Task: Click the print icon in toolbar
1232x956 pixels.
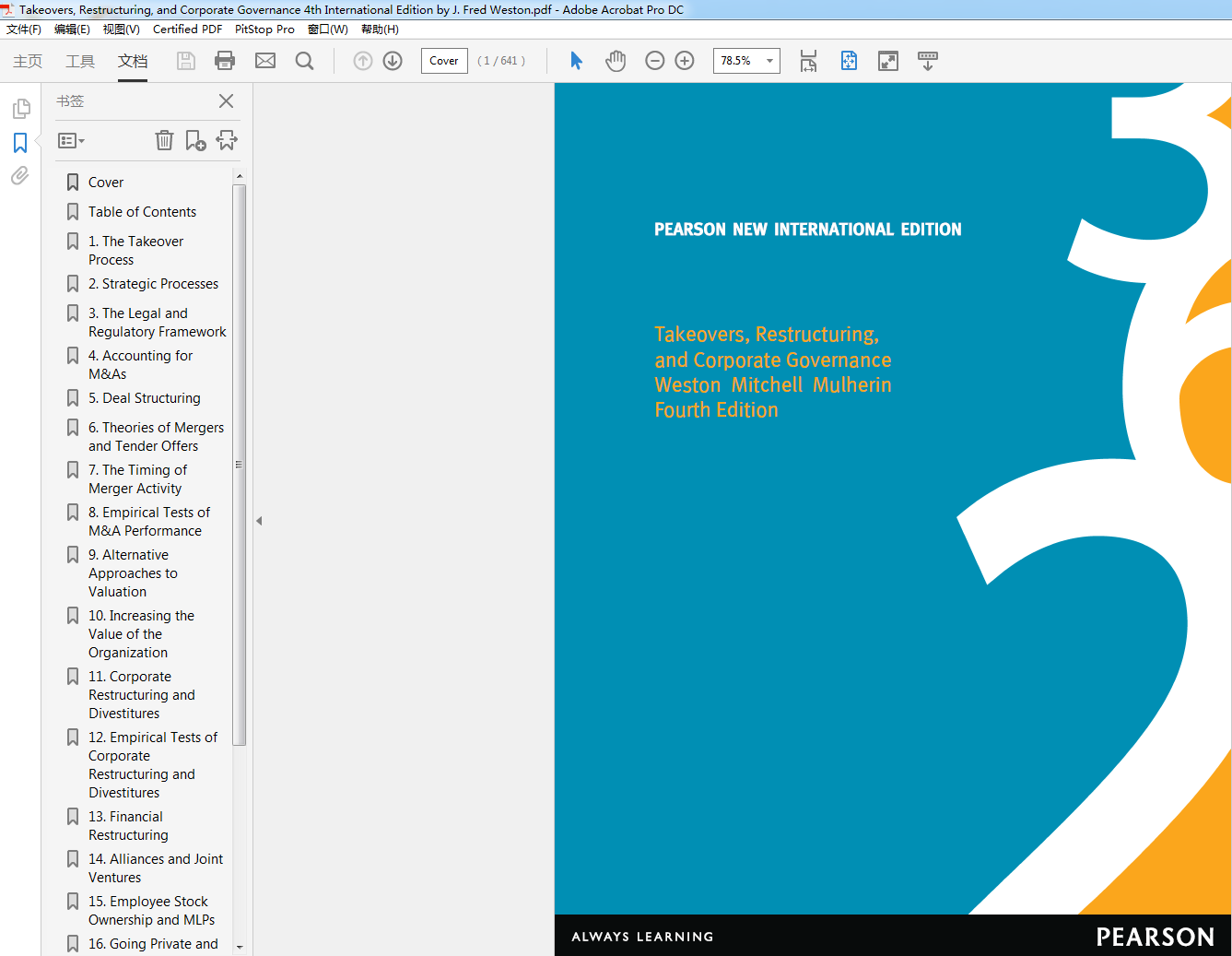Action: click(224, 61)
